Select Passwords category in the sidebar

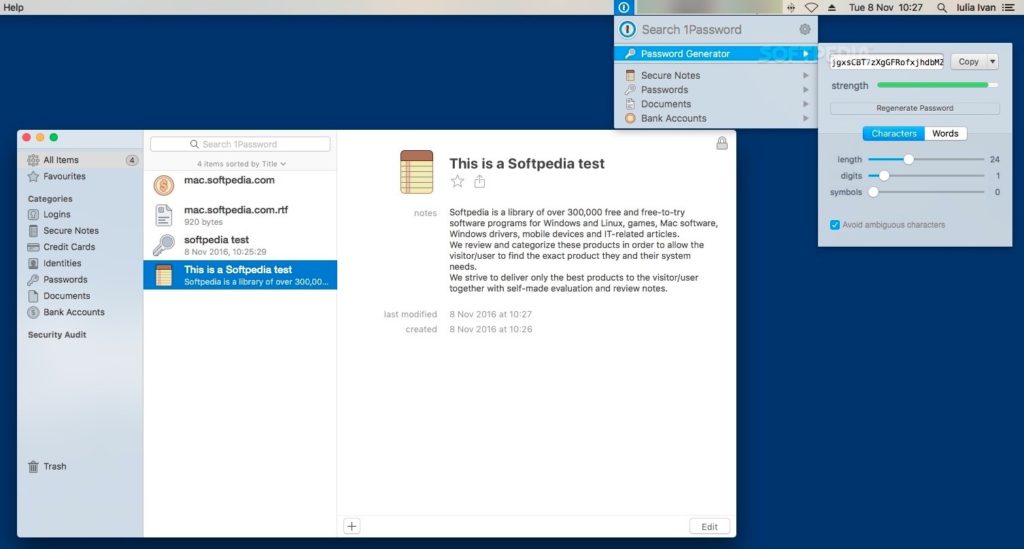65,279
